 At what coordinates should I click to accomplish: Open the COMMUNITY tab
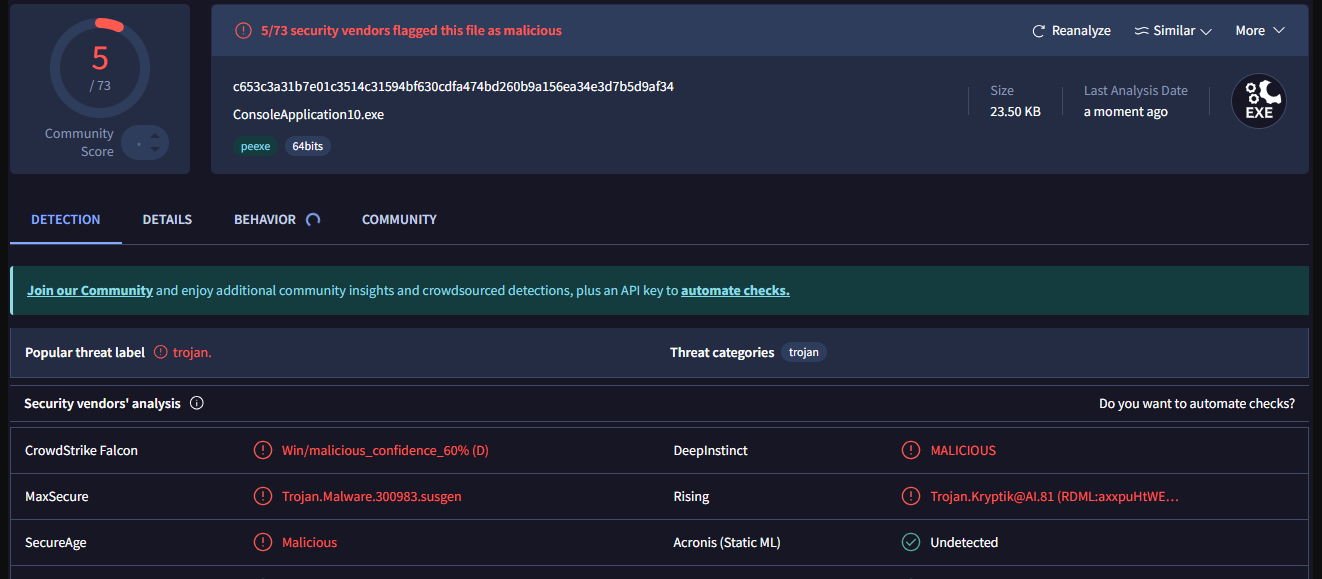tap(399, 220)
